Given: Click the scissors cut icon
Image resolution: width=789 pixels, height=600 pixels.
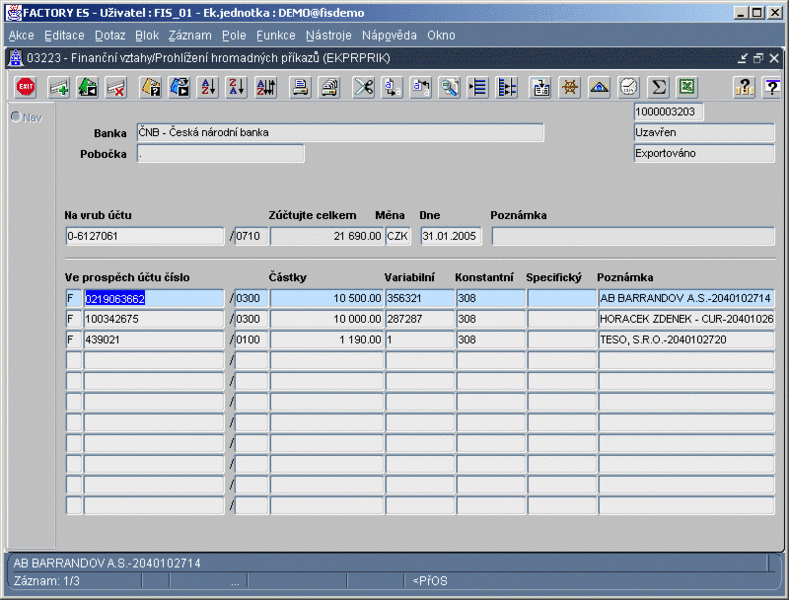Looking at the screenshot, I should (363, 87).
